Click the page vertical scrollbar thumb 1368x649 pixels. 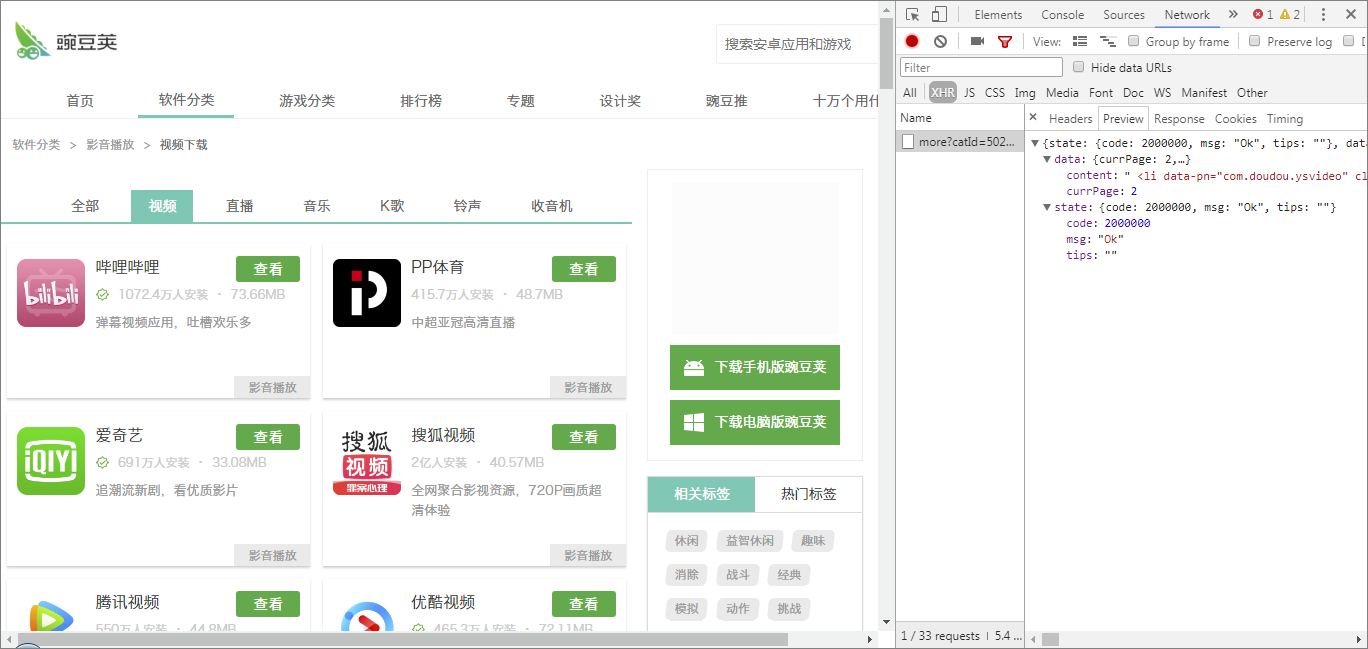pos(886,55)
